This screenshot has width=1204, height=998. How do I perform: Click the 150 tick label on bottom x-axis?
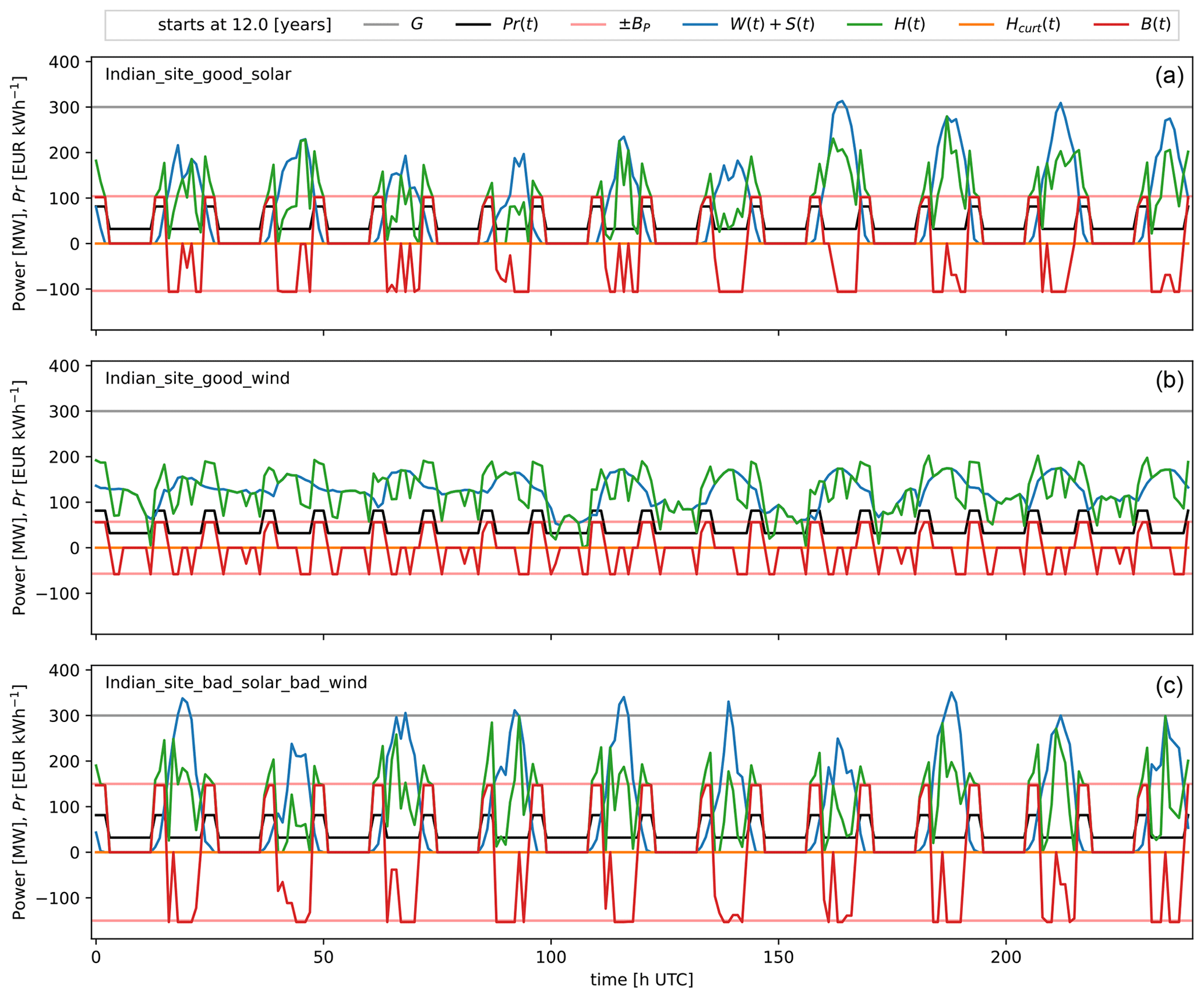(x=779, y=957)
